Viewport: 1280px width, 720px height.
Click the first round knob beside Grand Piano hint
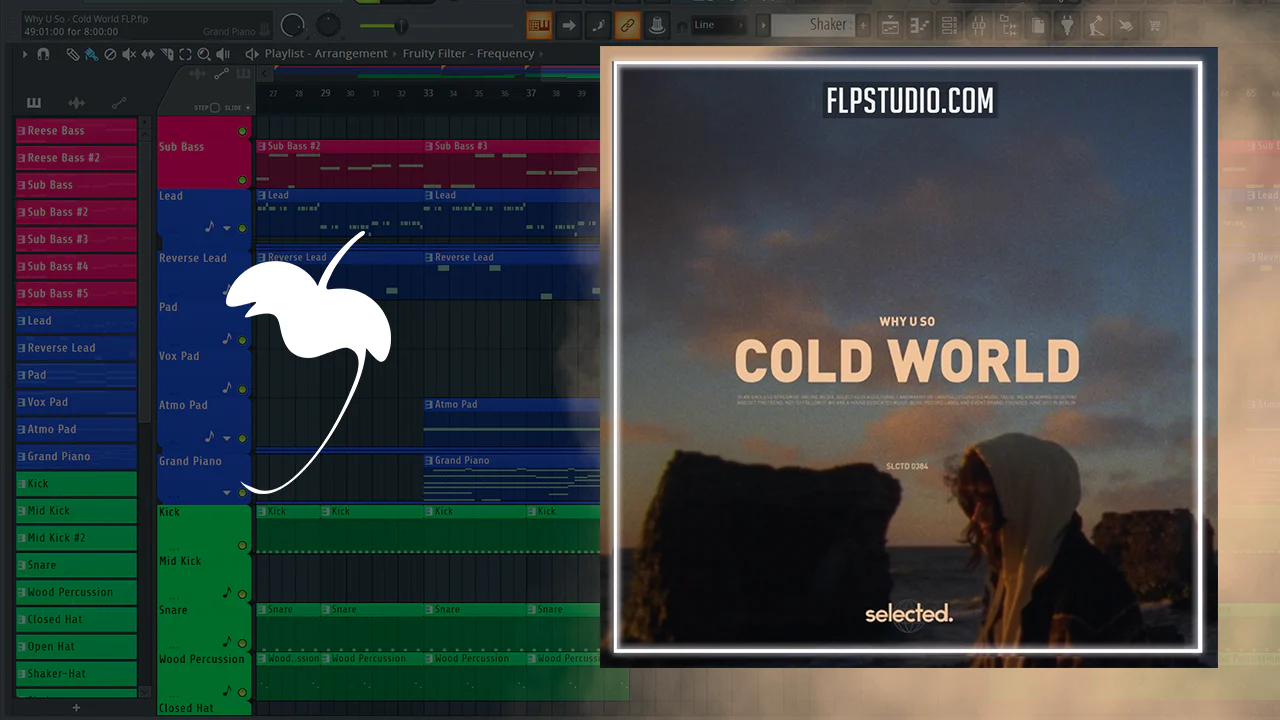(293, 25)
